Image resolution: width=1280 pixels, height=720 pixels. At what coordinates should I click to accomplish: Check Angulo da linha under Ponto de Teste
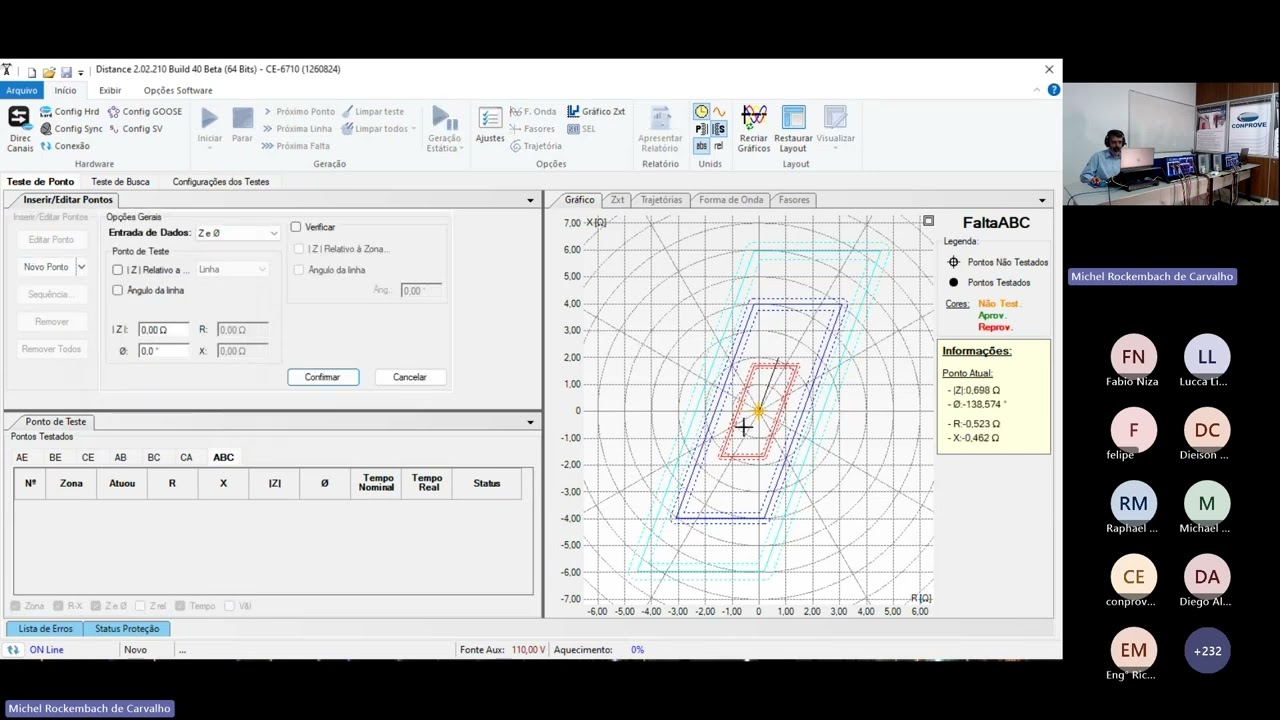118,290
